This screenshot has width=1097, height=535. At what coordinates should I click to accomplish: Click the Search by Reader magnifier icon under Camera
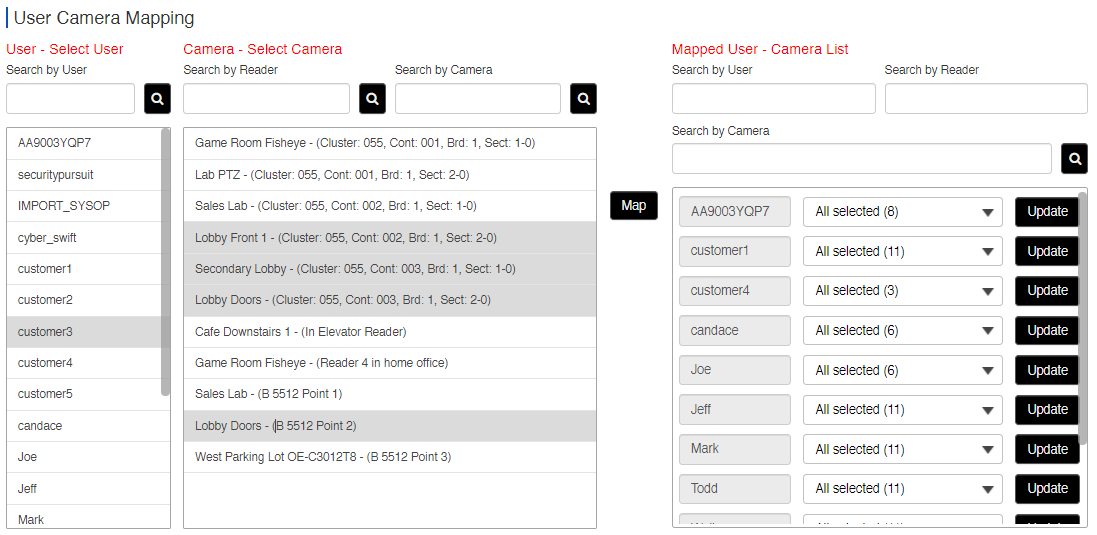tap(372, 99)
